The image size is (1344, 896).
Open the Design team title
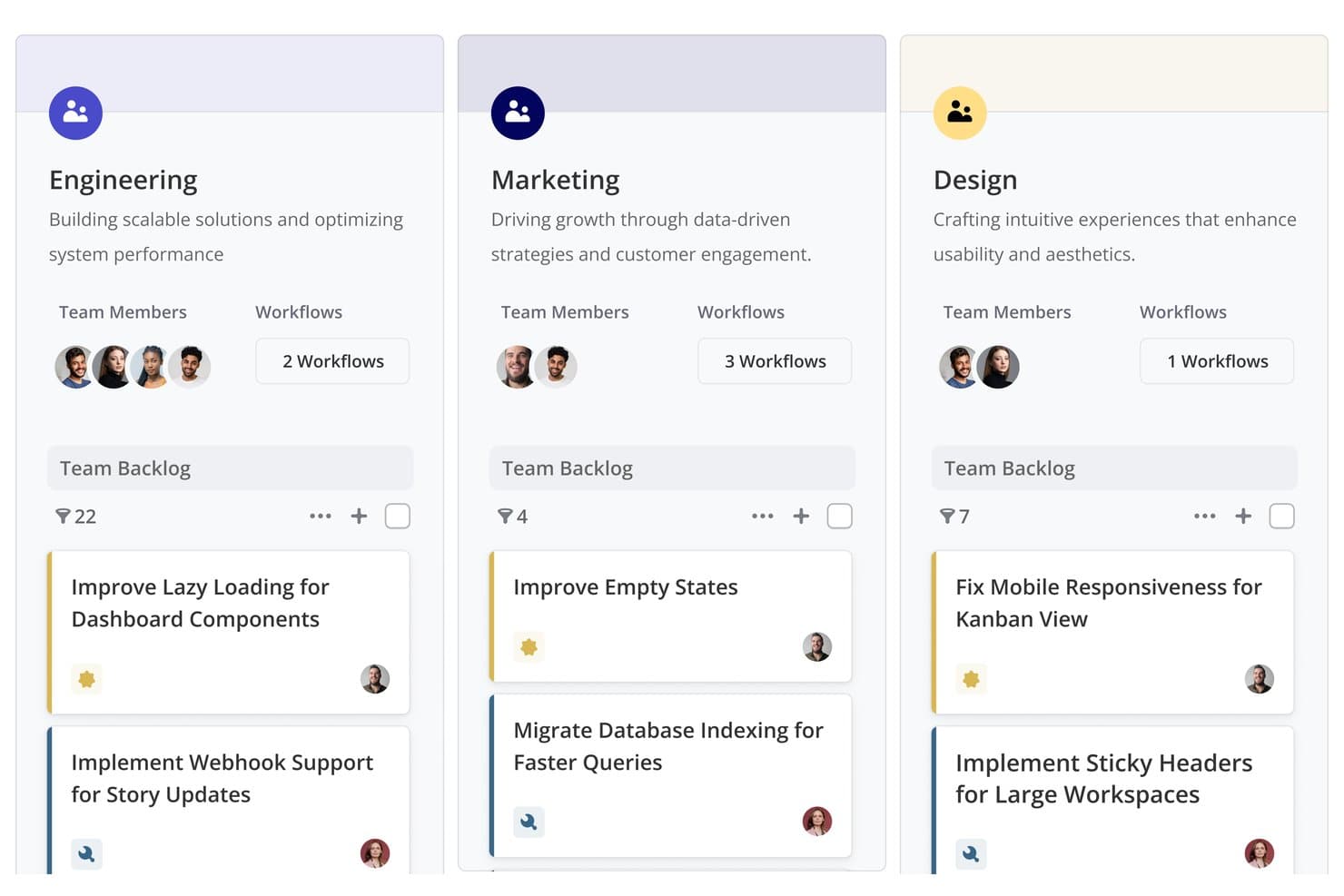[x=975, y=180]
